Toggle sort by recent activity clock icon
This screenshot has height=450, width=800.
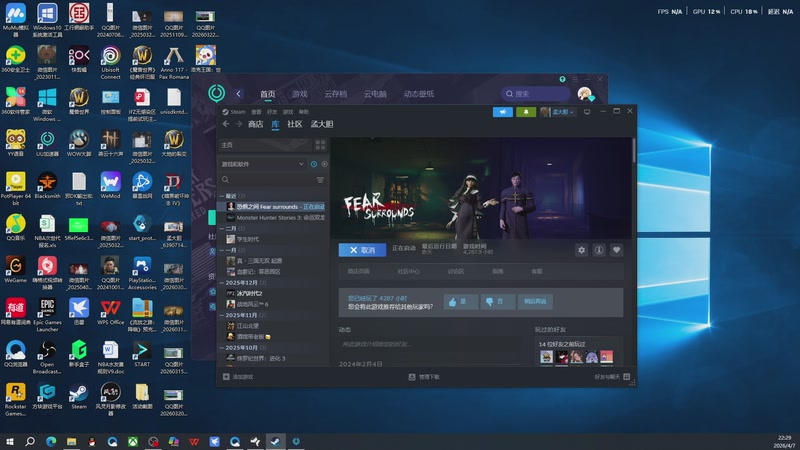pos(313,164)
